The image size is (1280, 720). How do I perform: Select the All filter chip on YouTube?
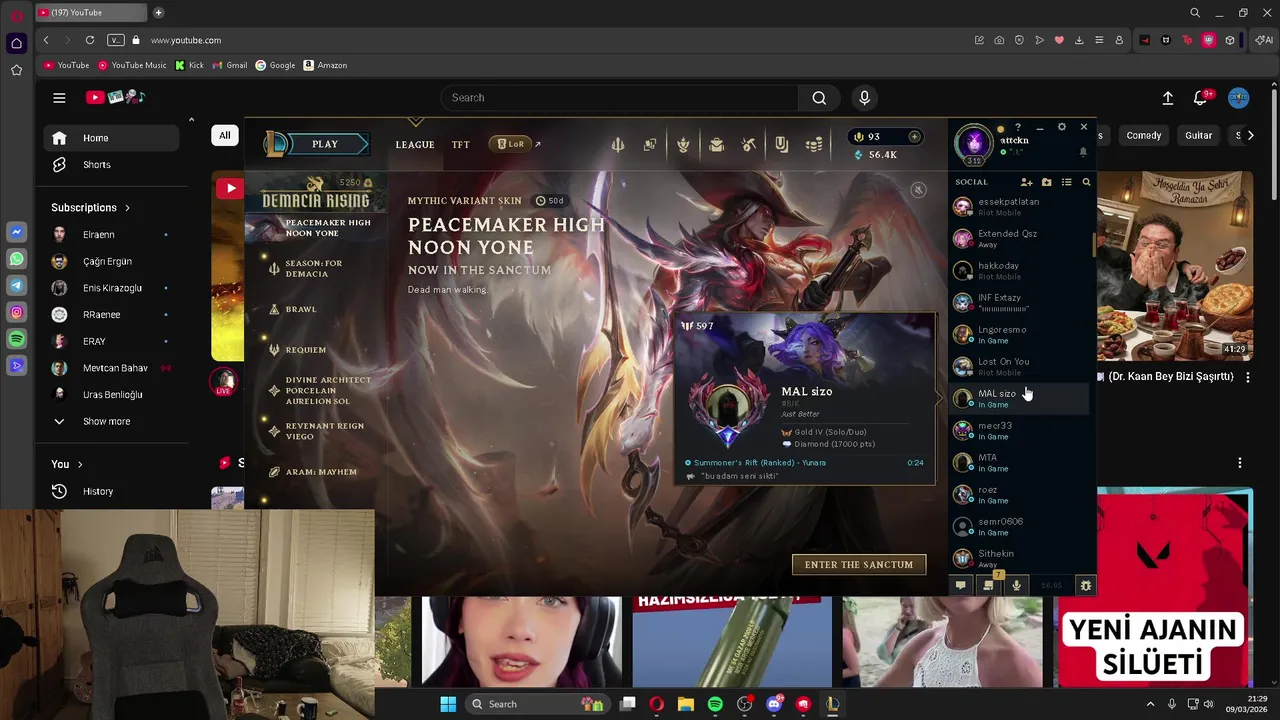225,135
